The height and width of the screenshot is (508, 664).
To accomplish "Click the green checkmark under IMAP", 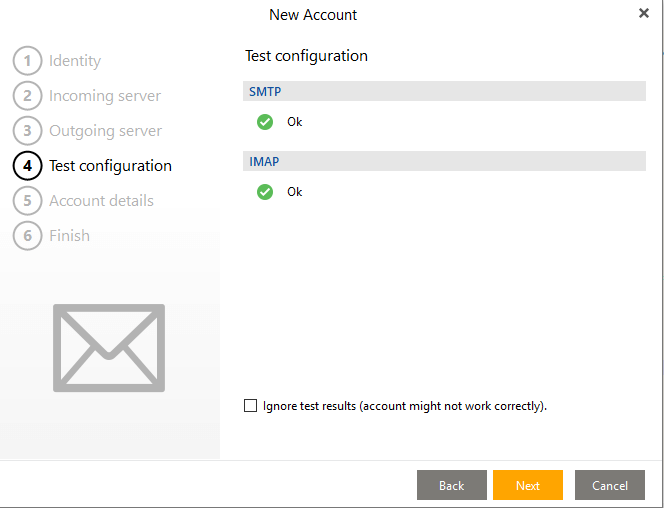I will (x=265, y=192).
